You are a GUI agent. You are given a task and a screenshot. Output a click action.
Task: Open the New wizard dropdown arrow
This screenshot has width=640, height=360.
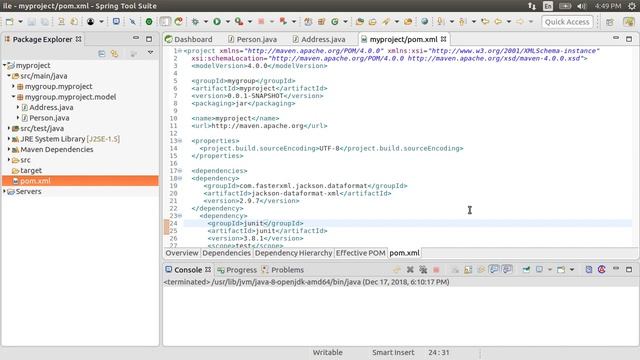point(20,22)
